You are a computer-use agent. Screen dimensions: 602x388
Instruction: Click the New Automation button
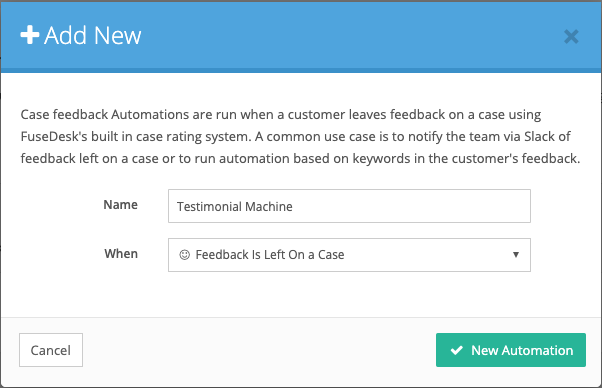coord(511,350)
